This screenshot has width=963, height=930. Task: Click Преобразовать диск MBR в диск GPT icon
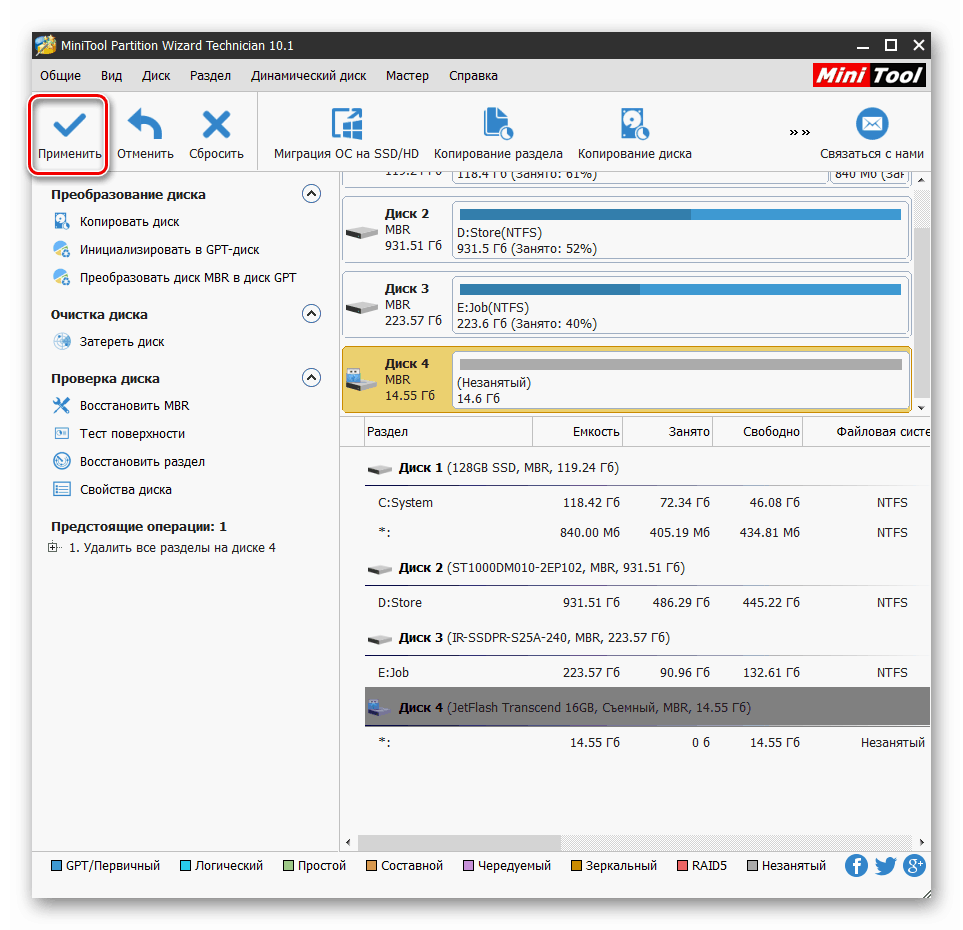pyautogui.click(x=61, y=278)
